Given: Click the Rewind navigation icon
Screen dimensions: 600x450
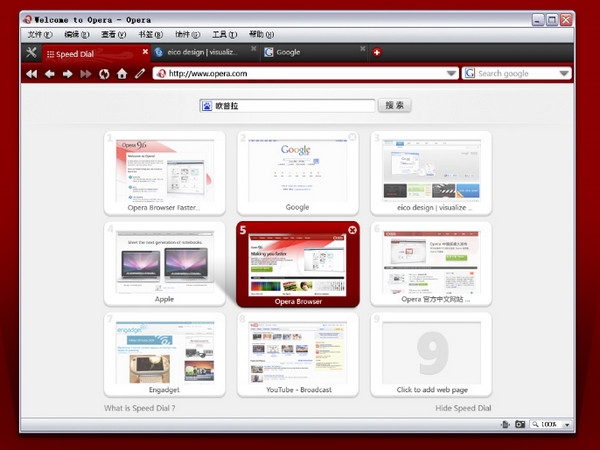Looking at the screenshot, I should coord(32,74).
